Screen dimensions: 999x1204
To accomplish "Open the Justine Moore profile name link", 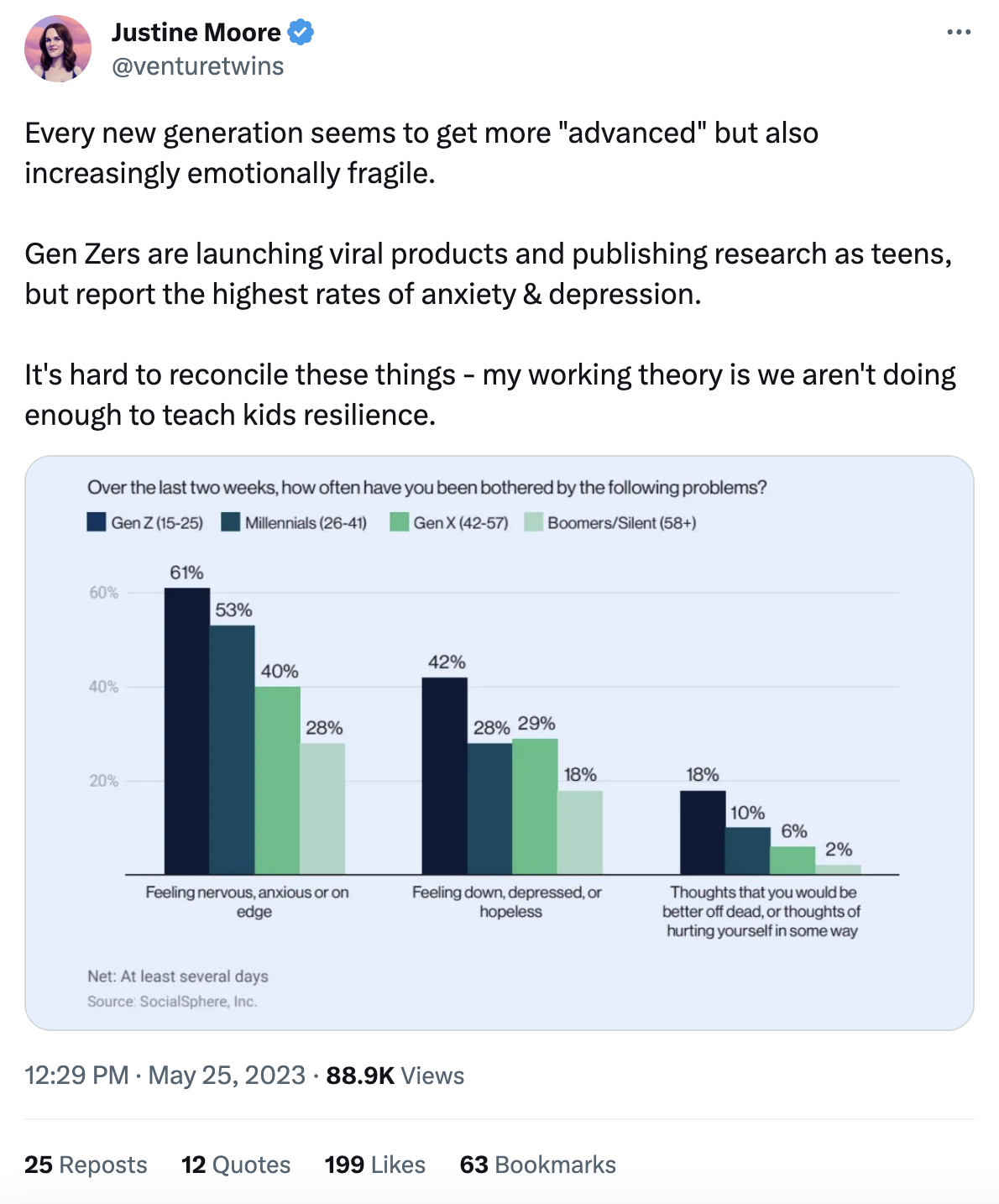I will [196, 33].
